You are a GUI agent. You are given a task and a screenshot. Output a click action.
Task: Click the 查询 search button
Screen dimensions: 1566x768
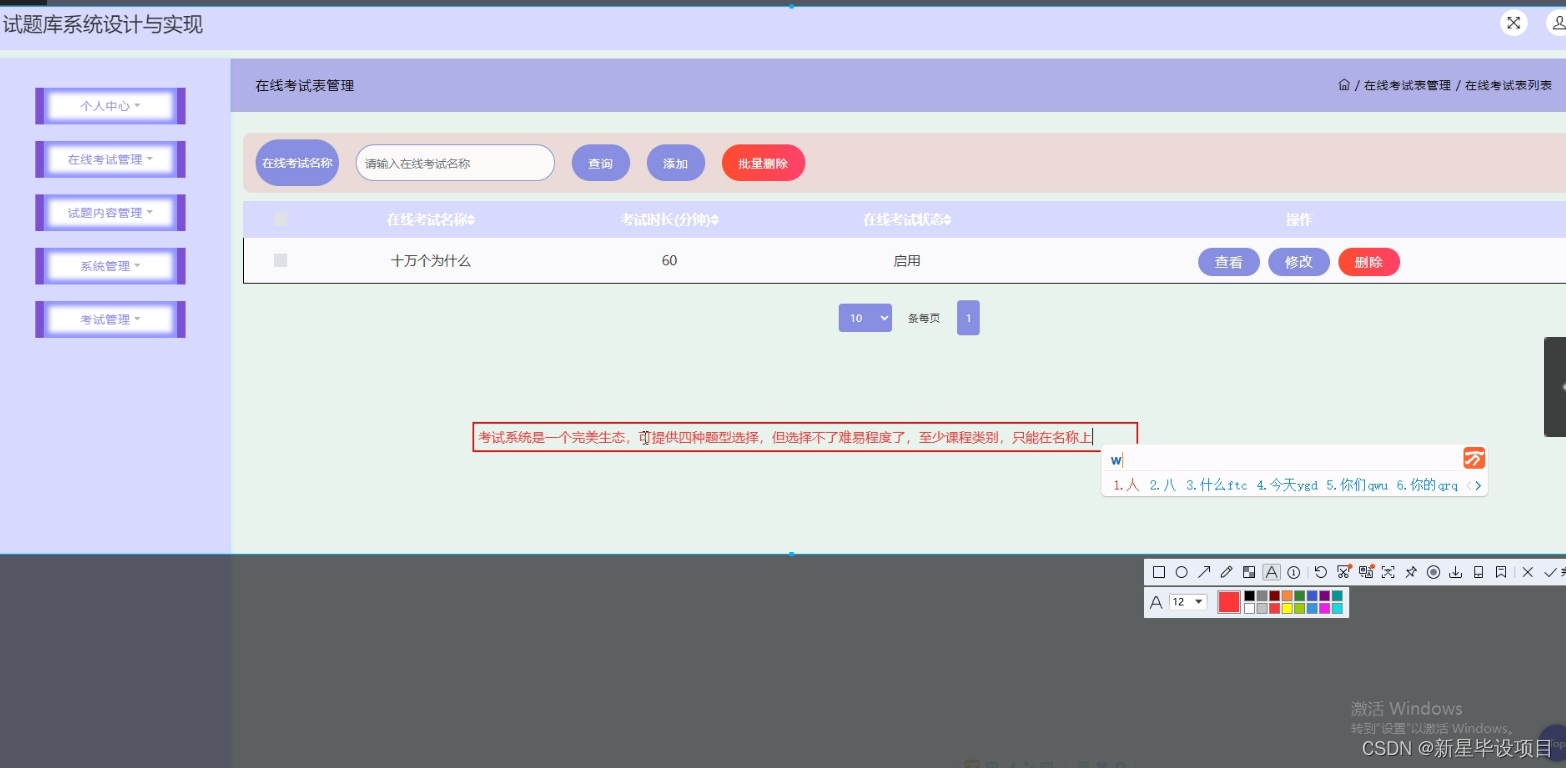point(600,162)
